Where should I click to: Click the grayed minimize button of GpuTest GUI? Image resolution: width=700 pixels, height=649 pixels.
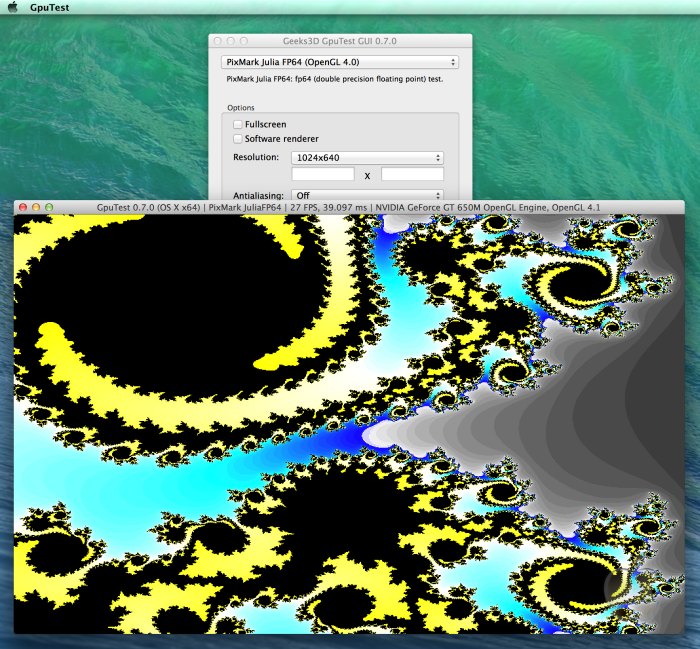point(230,41)
